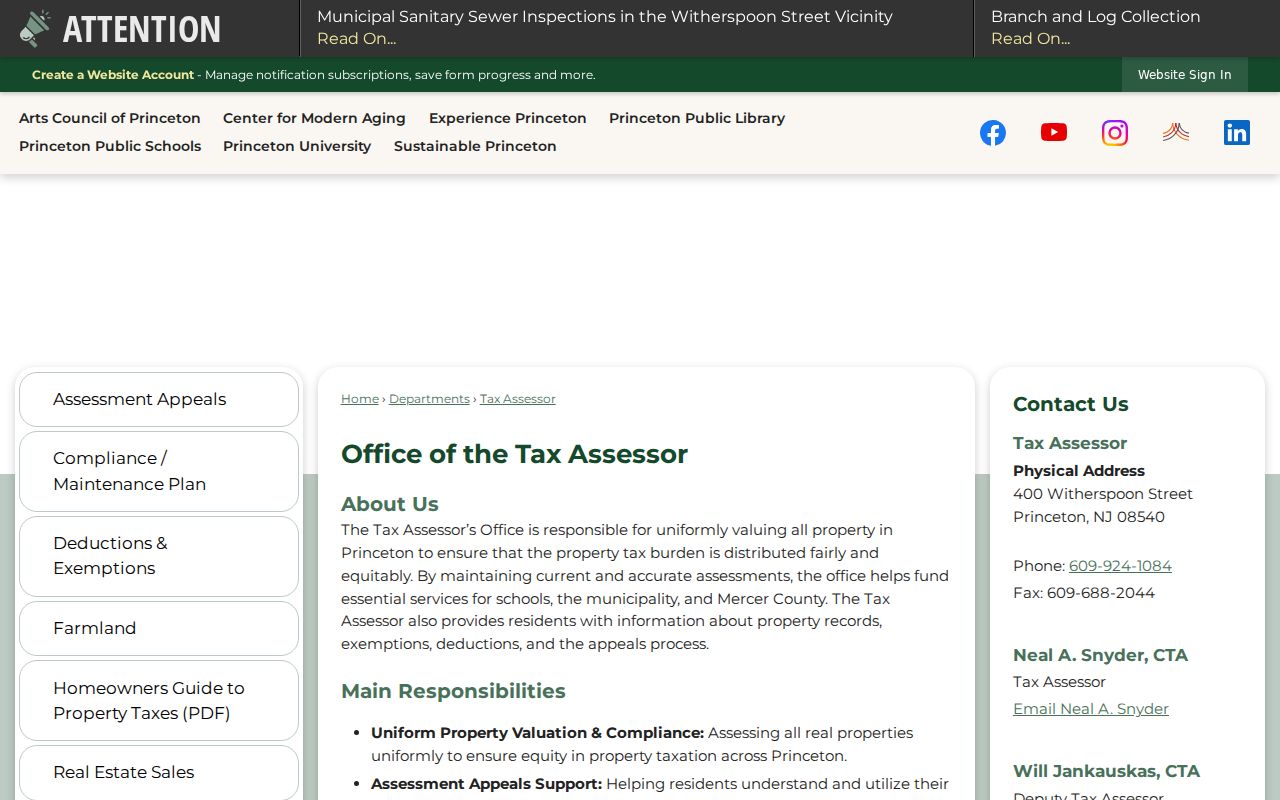
Task: Open Sustainable Princeton link
Action: pyautogui.click(x=475, y=146)
